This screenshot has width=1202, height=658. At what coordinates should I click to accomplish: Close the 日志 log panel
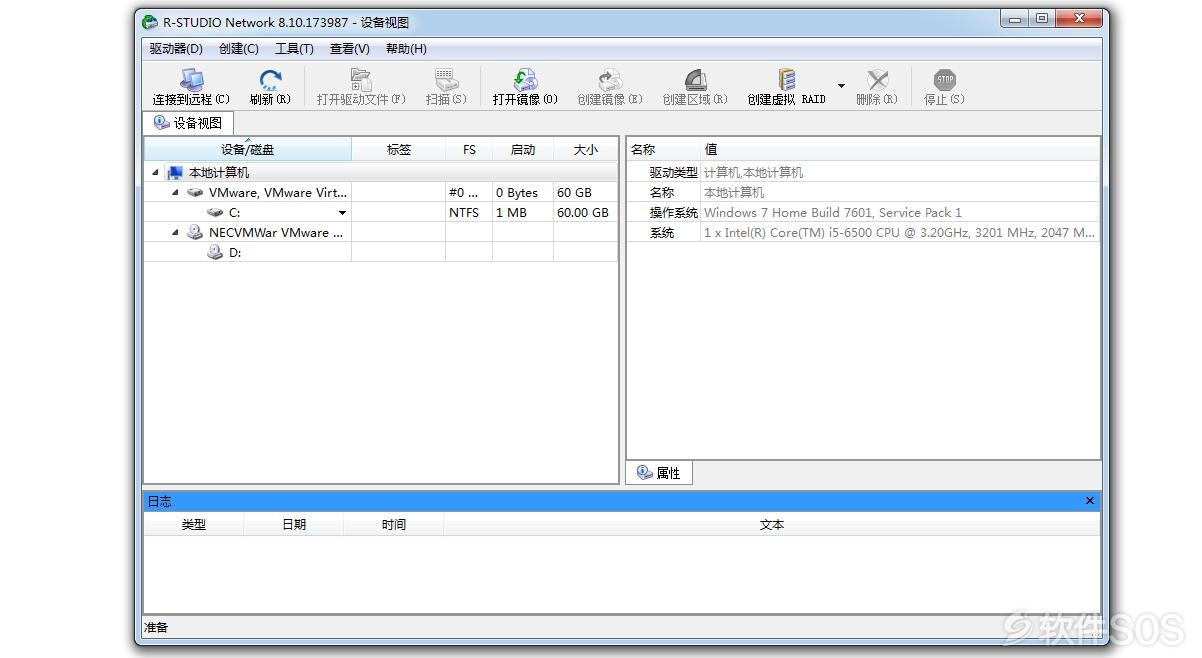point(1090,501)
